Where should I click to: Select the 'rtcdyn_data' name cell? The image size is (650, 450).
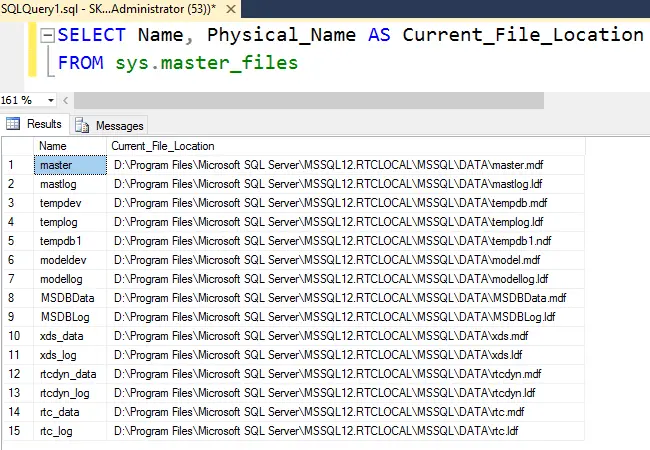pos(70,374)
